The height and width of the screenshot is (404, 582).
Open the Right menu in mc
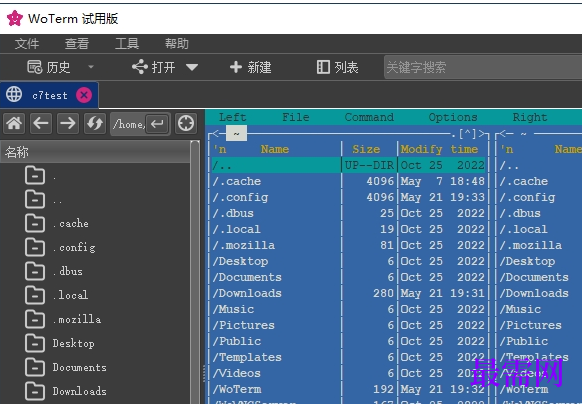coord(530,117)
